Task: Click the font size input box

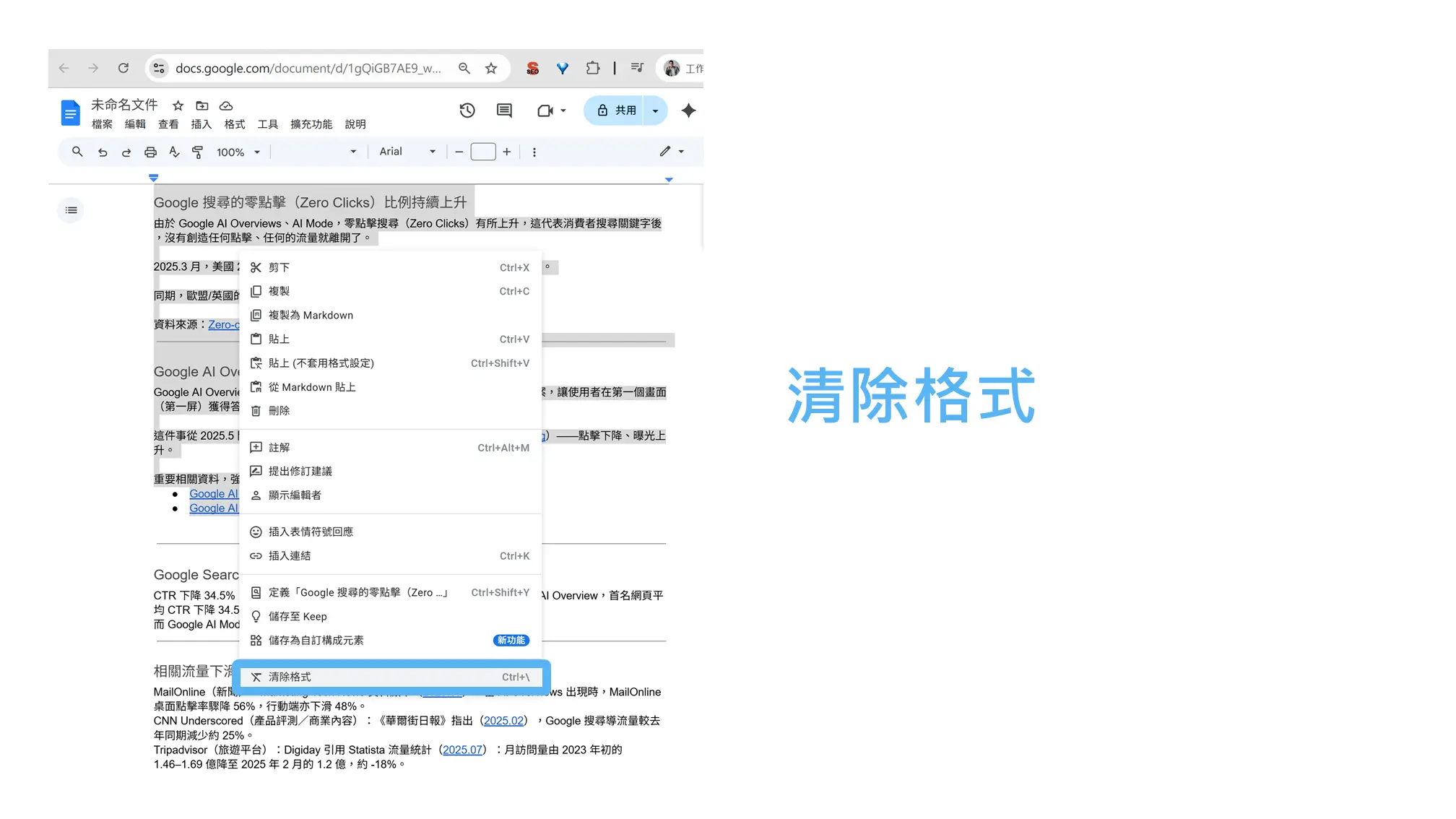Action: point(482,152)
